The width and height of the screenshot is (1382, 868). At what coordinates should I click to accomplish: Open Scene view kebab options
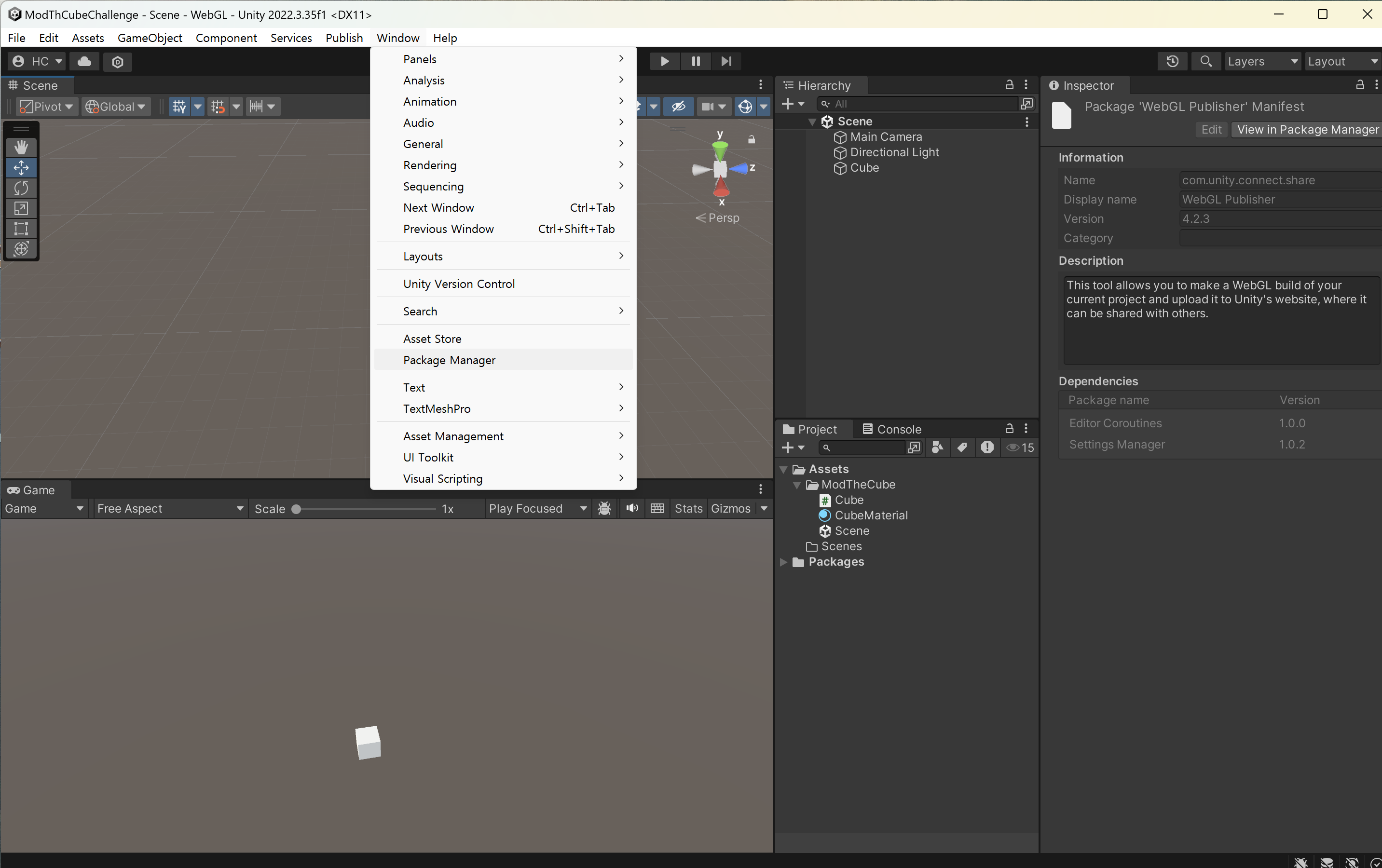760,85
